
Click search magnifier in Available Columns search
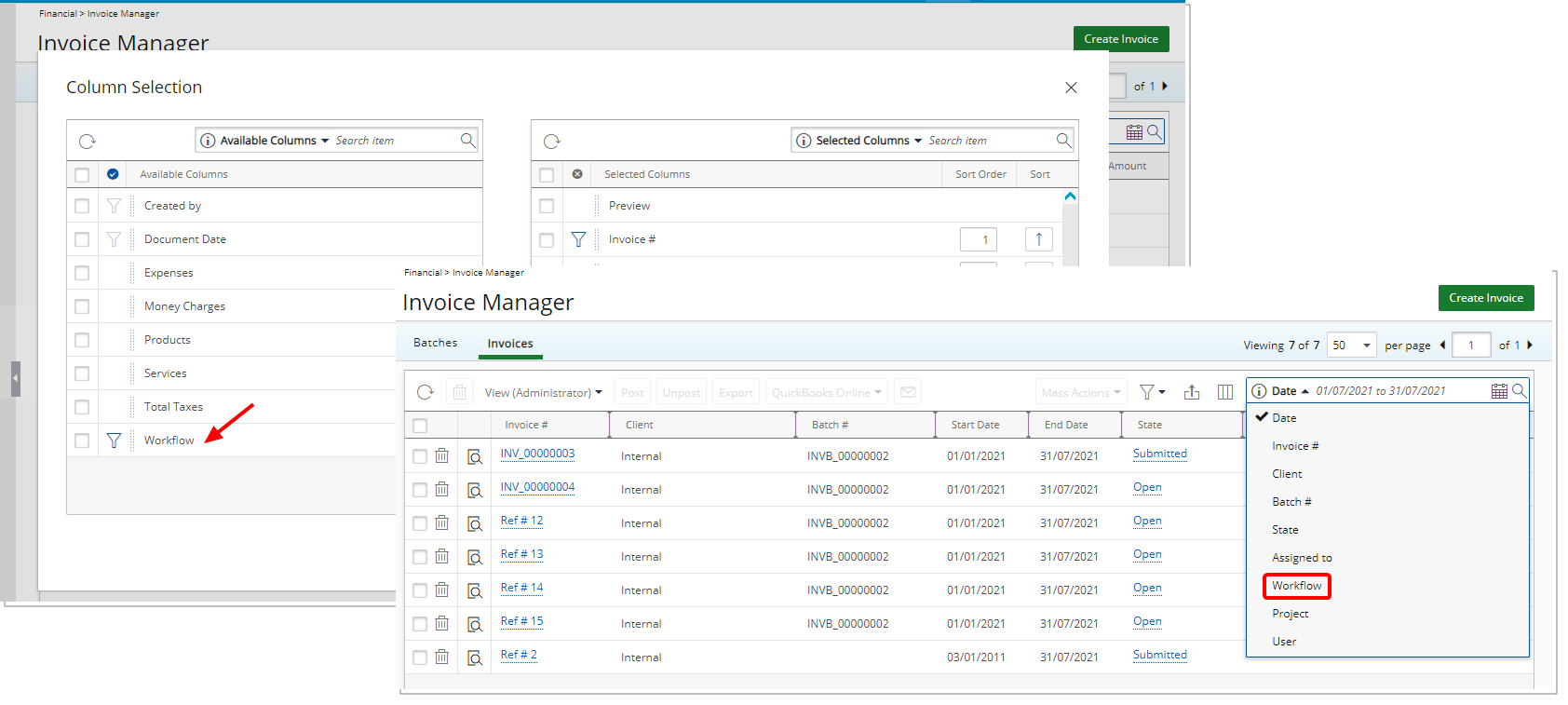tap(468, 140)
